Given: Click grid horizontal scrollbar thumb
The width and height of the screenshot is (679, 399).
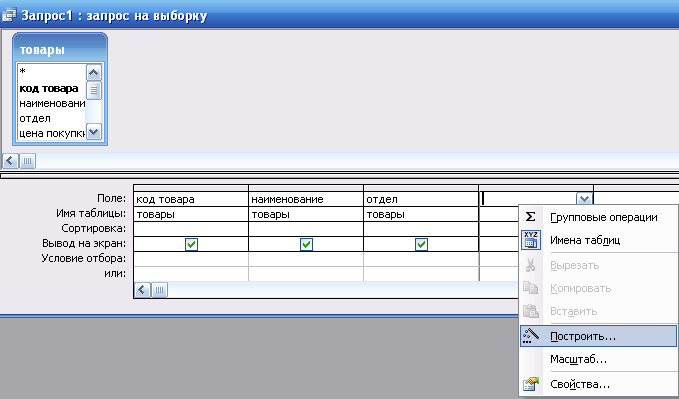Looking at the screenshot, I should [x=159, y=290].
